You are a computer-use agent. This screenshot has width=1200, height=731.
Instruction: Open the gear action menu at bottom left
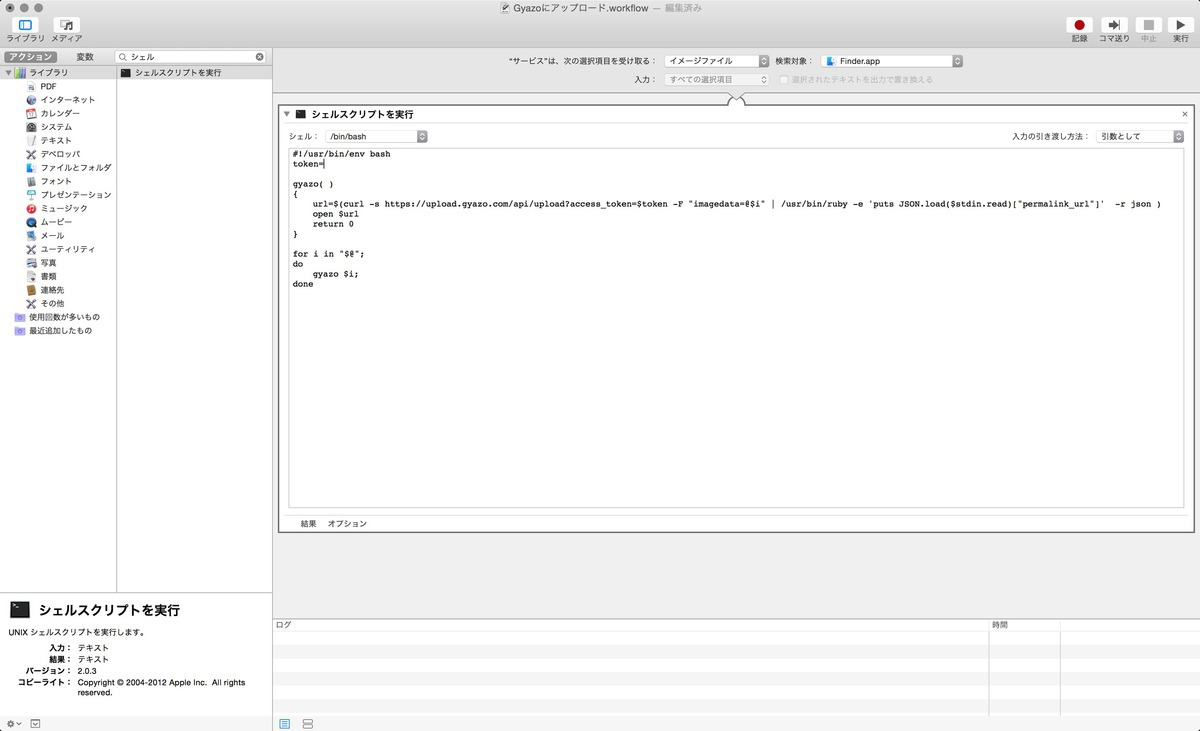point(12,723)
